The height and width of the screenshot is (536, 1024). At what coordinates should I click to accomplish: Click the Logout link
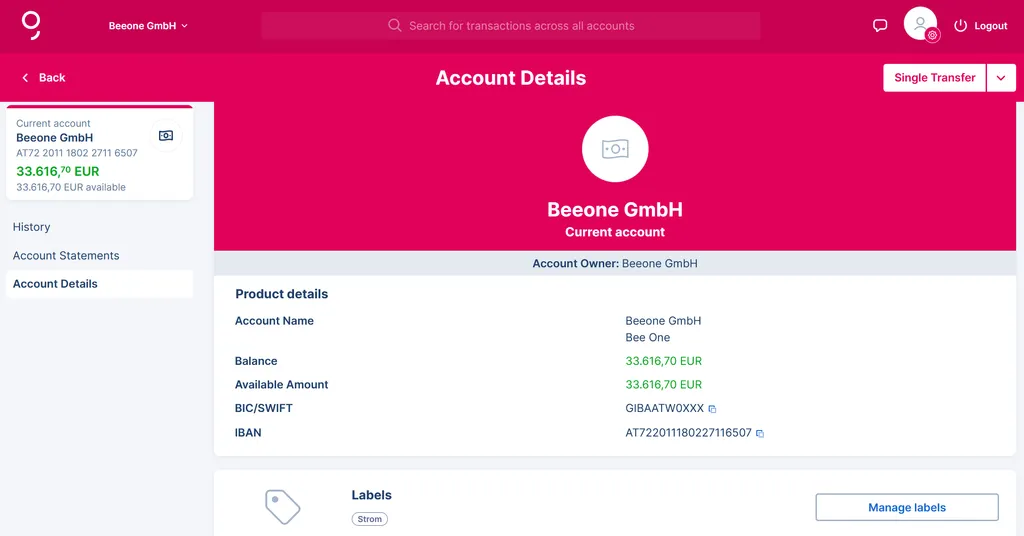tap(991, 25)
